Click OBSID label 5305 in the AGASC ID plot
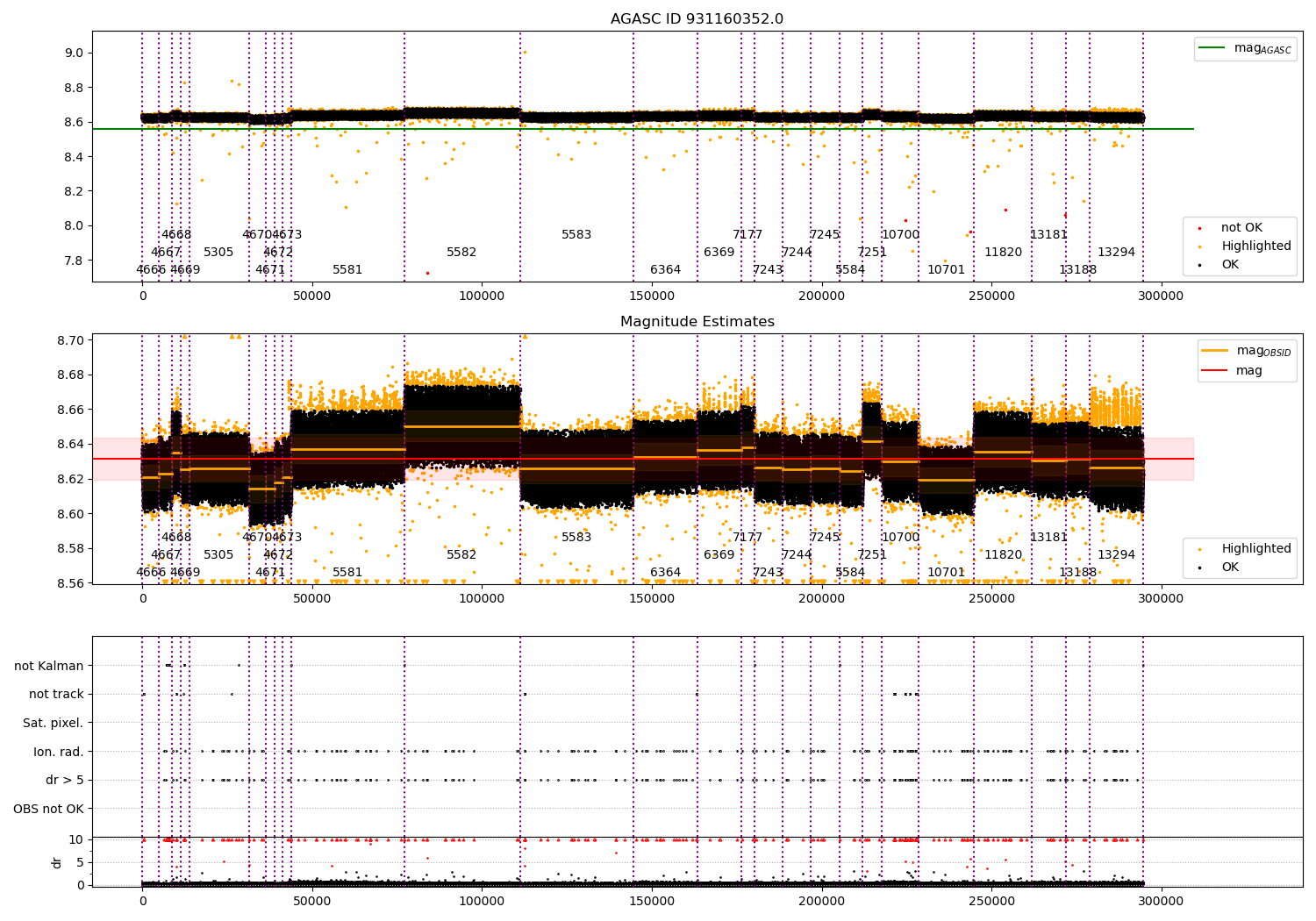This screenshot has height=921, width=1316. coord(218,253)
